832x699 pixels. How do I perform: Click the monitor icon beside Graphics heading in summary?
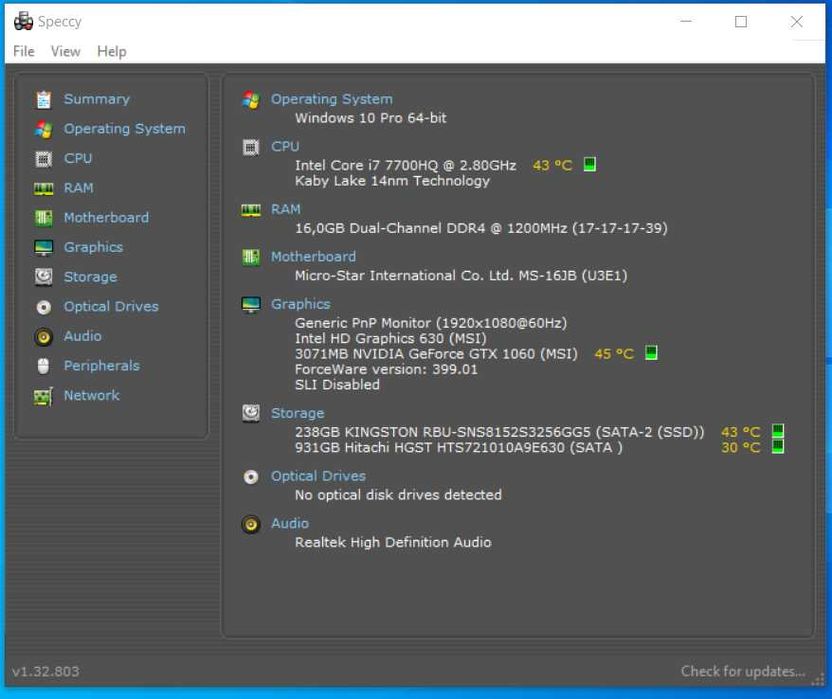[x=251, y=305]
